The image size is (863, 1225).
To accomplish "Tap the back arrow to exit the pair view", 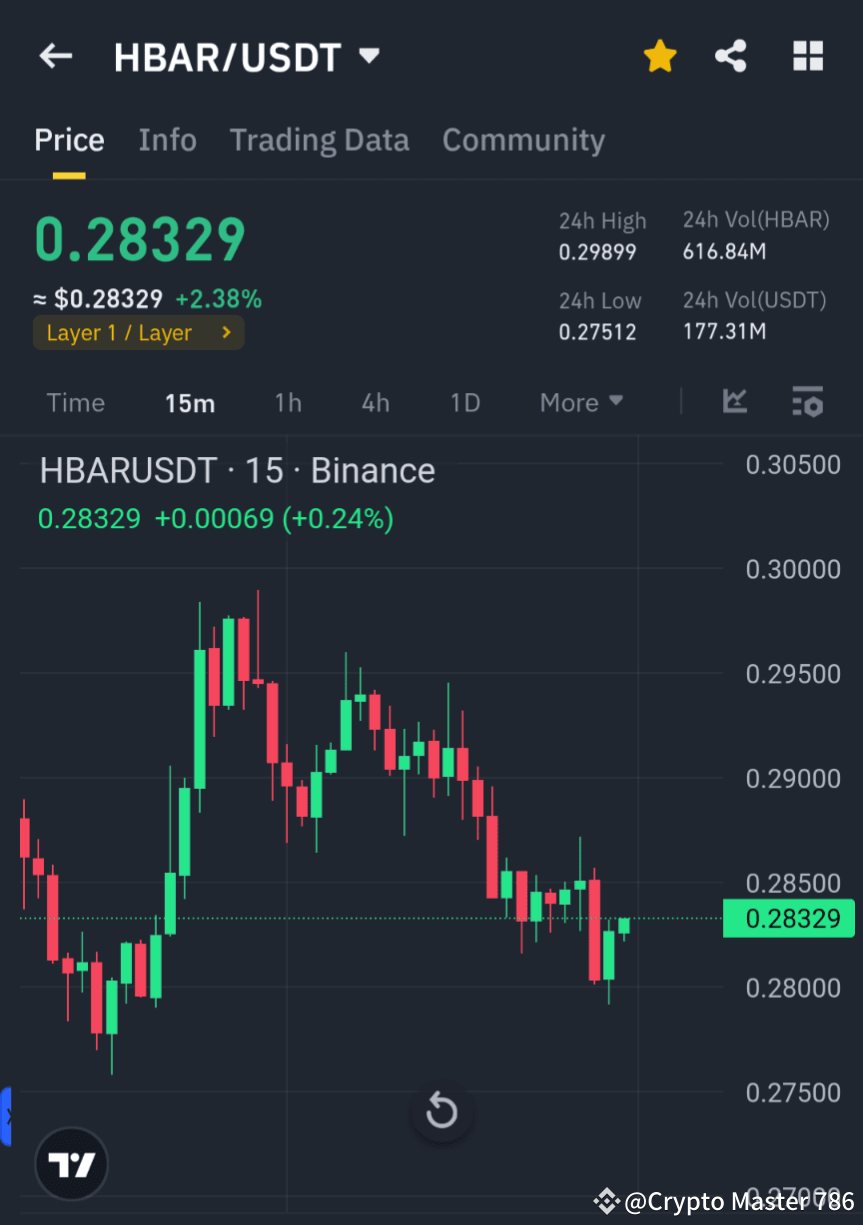I will [55, 56].
